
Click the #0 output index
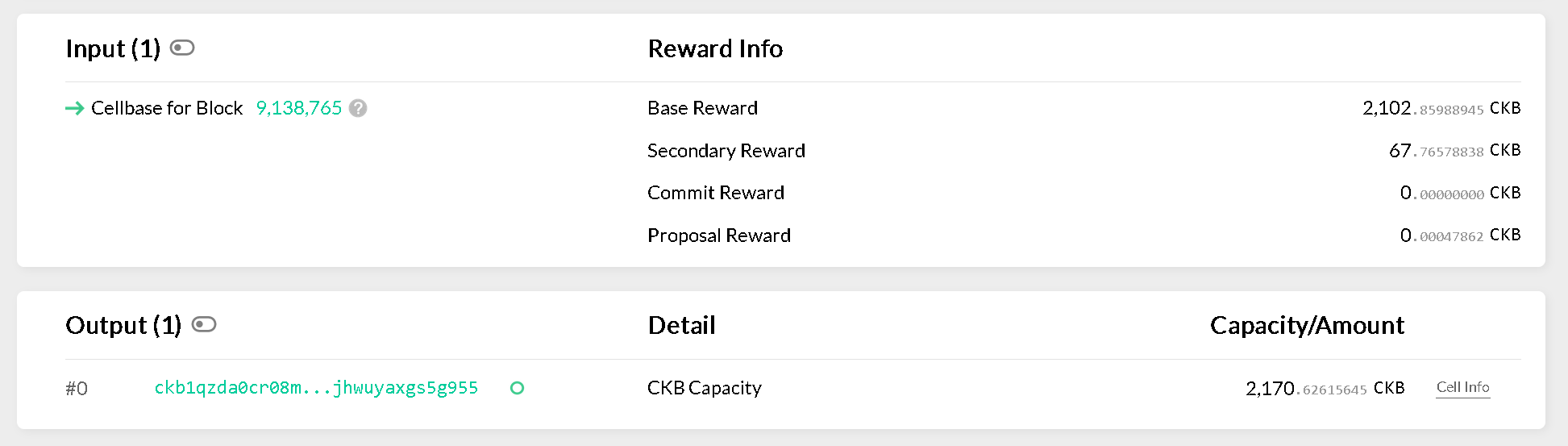77,389
